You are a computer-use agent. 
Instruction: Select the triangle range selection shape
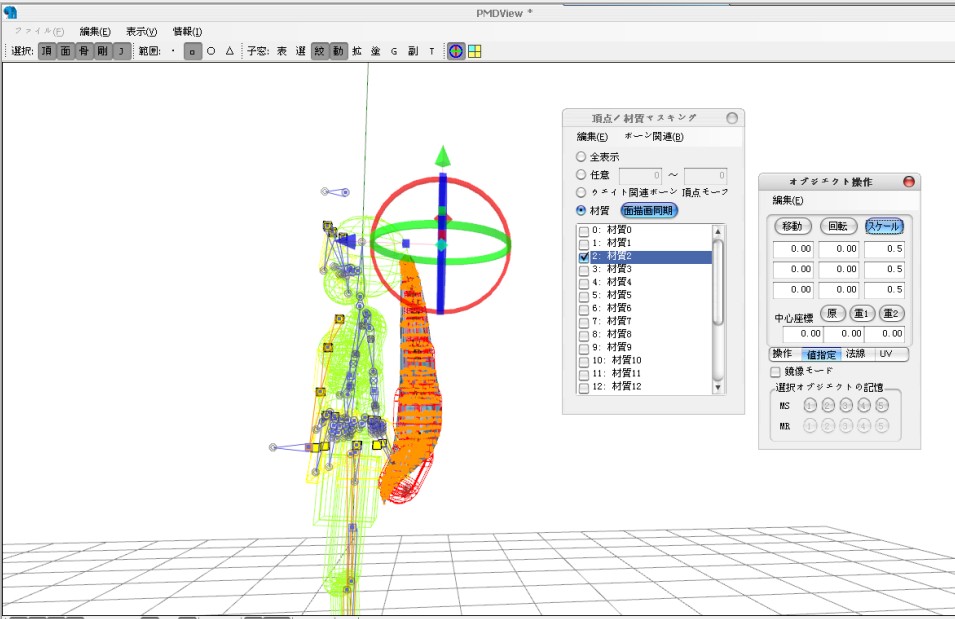tap(230, 51)
